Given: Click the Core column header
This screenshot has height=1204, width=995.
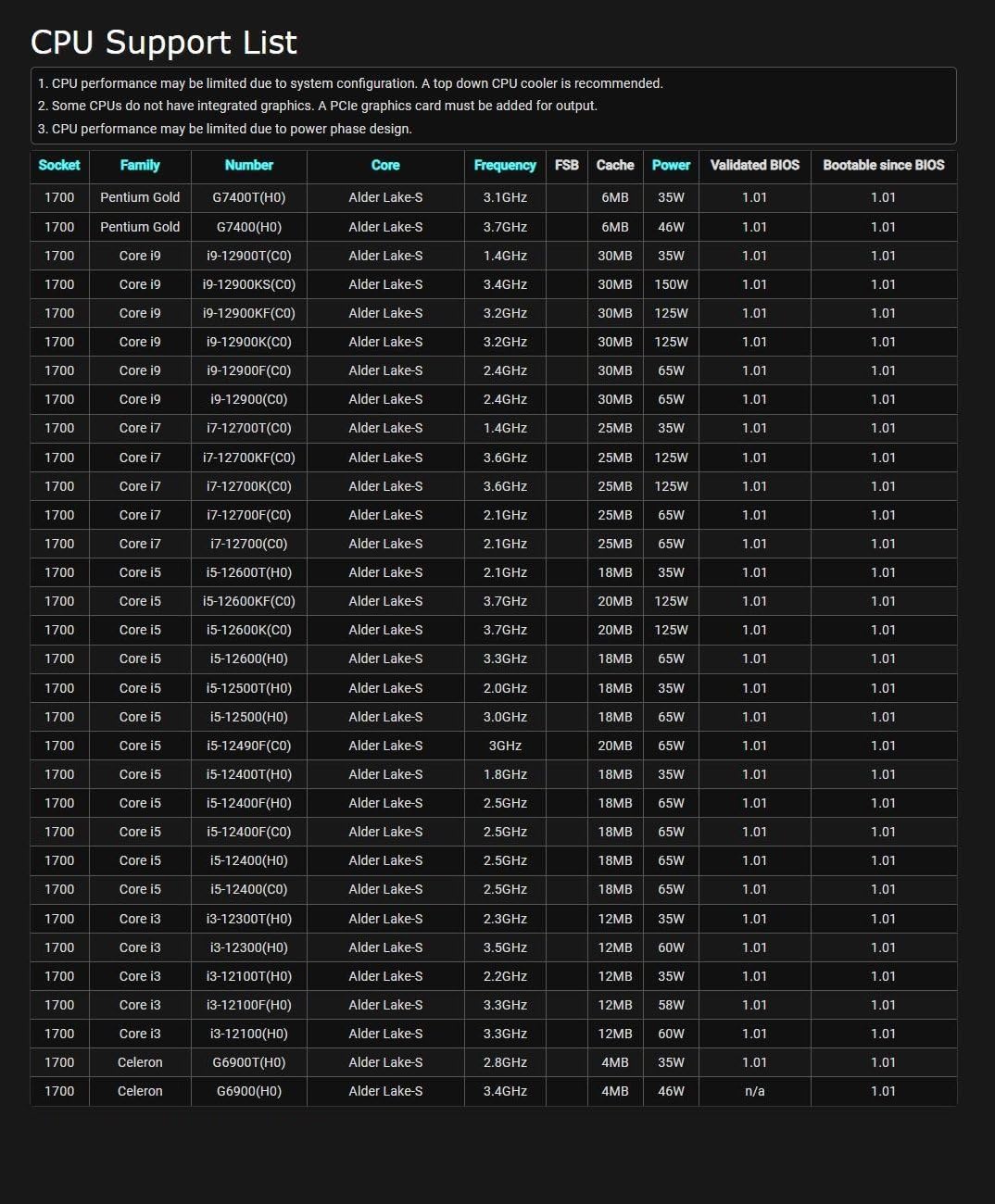Looking at the screenshot, I should point(385,165).
